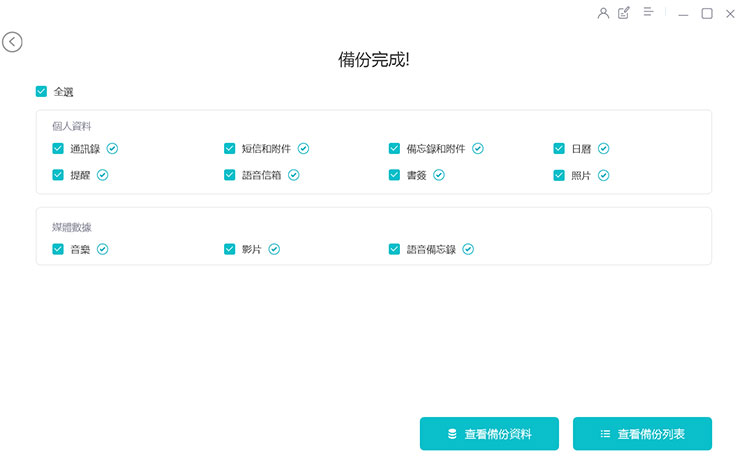Click the 備份完成! title text
The height and width of the screenshot is (462, 740).
click(x=374, y=60)
